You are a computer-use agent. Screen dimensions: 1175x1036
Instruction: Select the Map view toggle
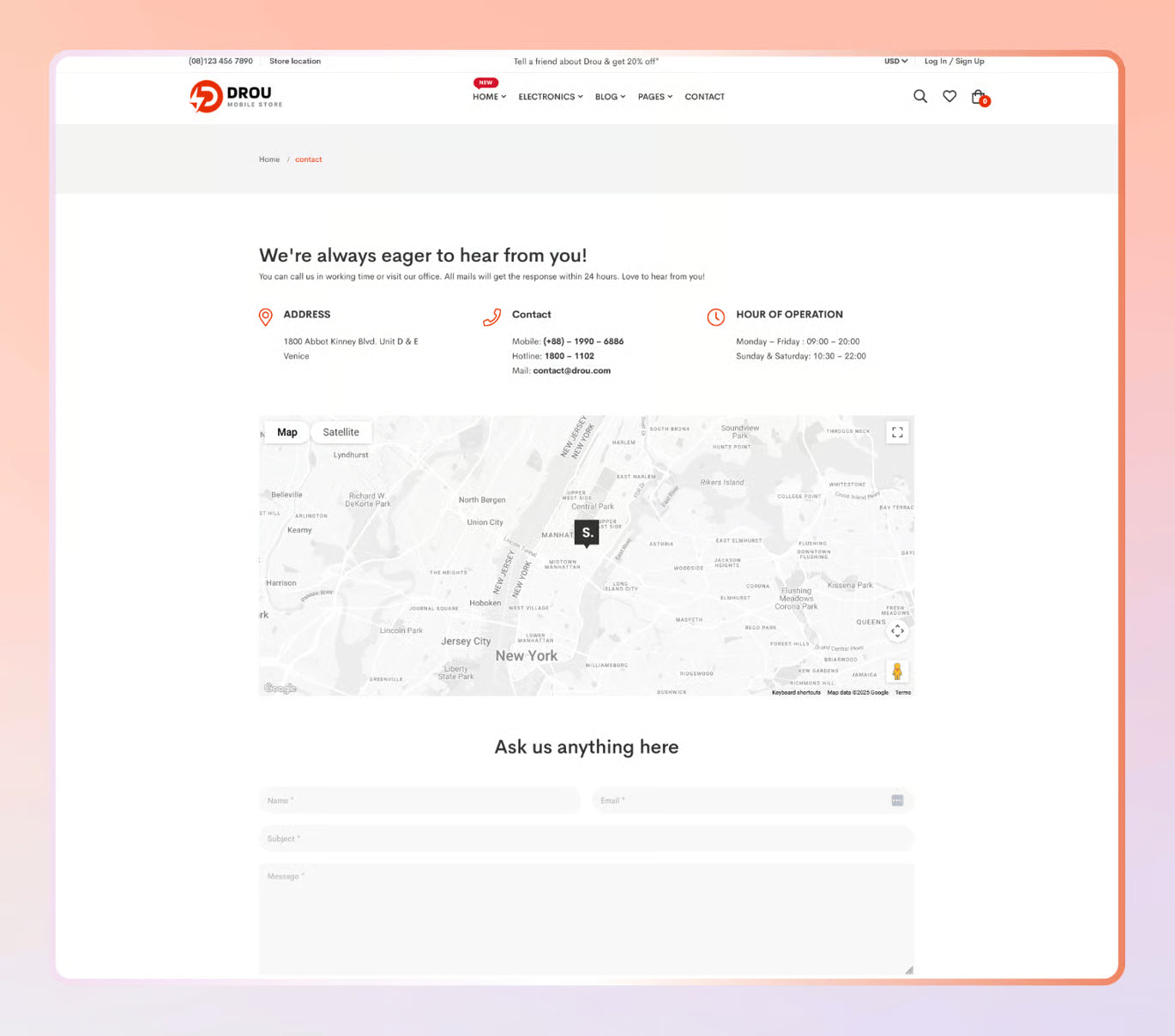click(286, 431)
